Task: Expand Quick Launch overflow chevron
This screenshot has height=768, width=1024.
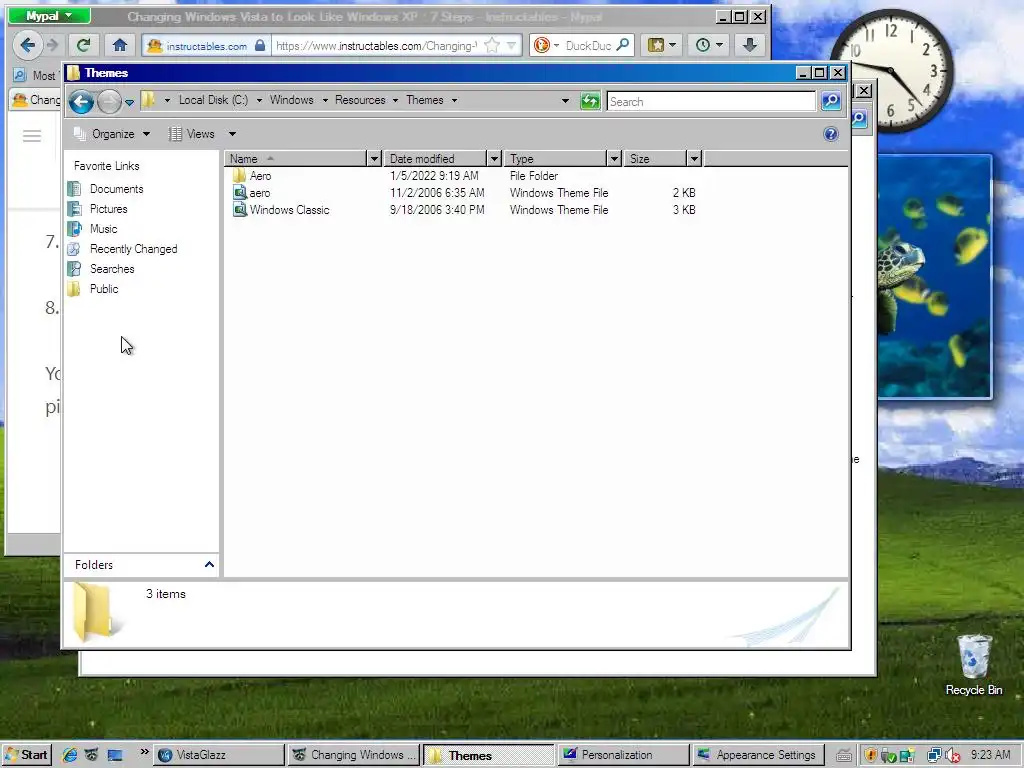Action: point(144,752)
